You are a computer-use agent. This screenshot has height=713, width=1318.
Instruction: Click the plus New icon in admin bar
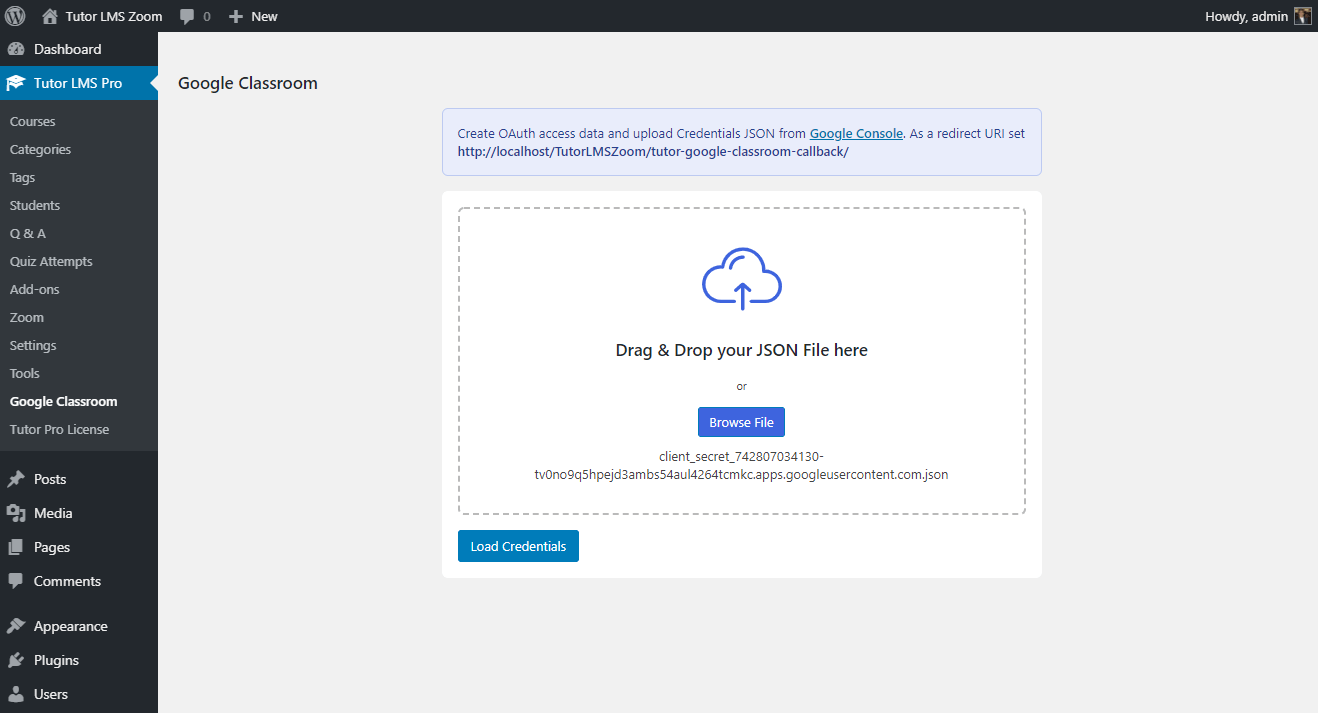click(236, 16)
